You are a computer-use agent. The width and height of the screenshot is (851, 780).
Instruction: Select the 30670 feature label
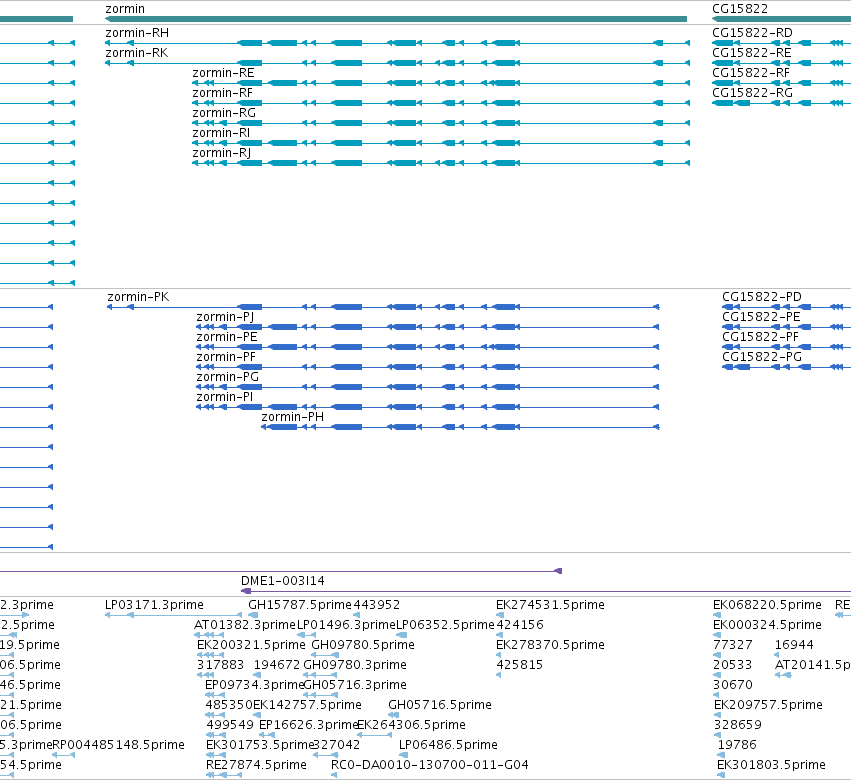[x=733, y=685]
